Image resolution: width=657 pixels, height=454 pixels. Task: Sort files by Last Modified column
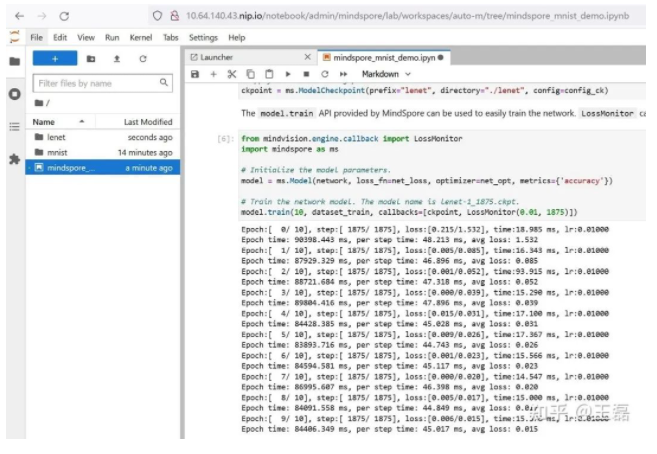(147, 122)
